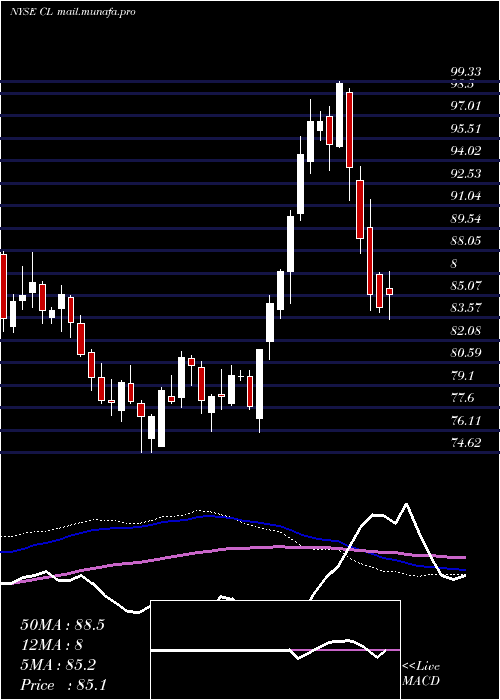This screenshot has height=700, width=500.
Task: Click the 80.59 price axis label
Action: coord(466,353)
